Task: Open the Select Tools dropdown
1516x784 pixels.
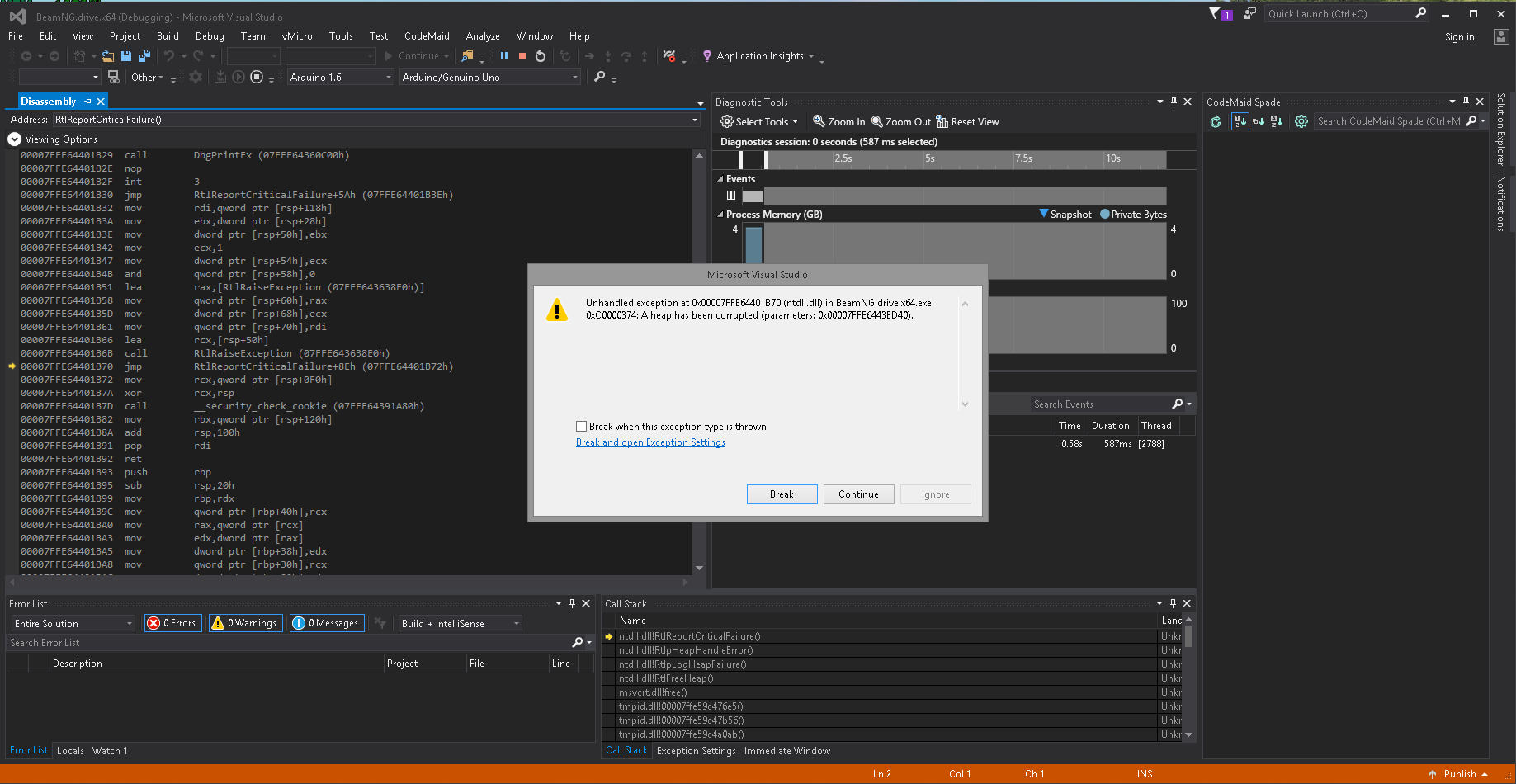Action: click(759, 121)
